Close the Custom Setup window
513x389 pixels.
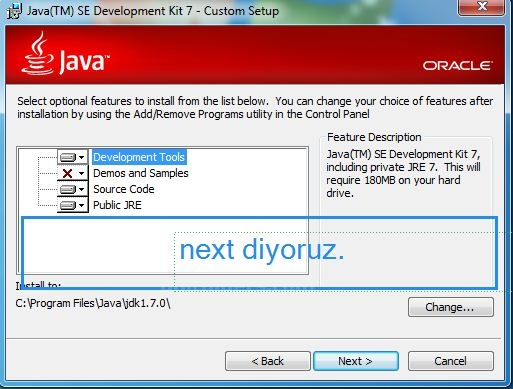(x=482, y=7)
